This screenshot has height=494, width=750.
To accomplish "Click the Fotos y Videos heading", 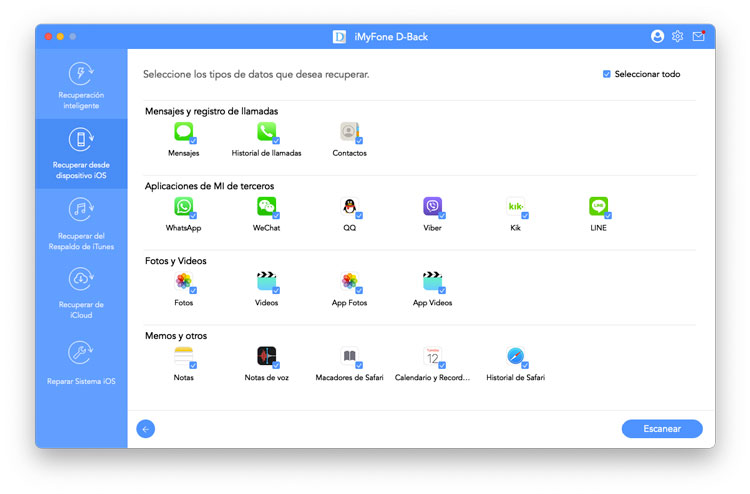I will [176, 261].
